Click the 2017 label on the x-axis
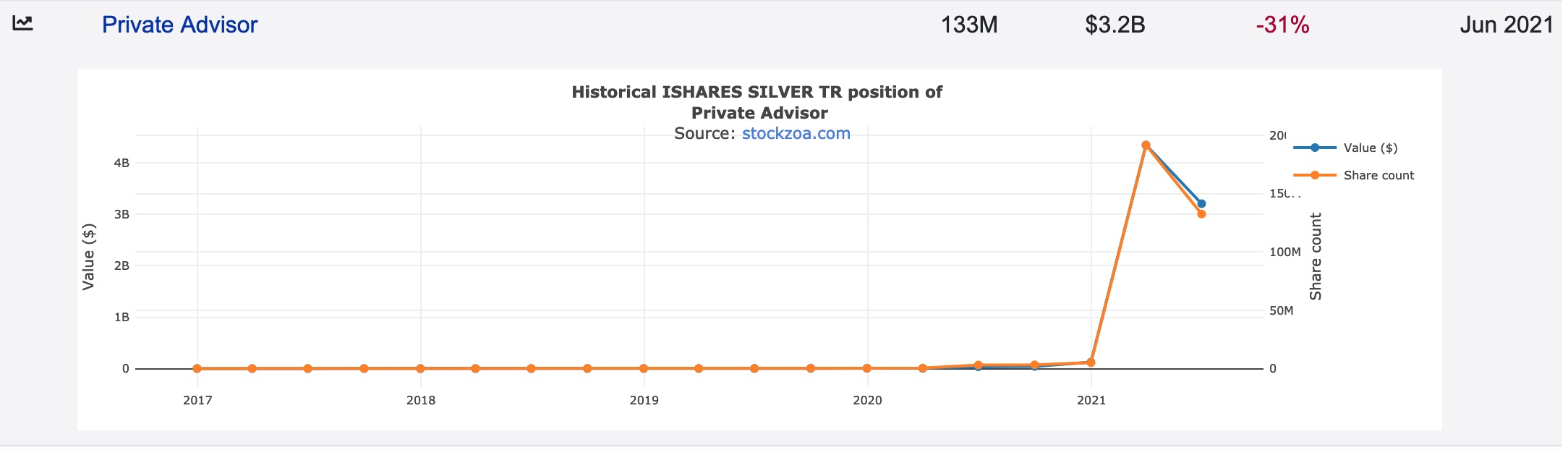Image resolution: width=1568 pixels, height=450 pixels. coord(197,400)
